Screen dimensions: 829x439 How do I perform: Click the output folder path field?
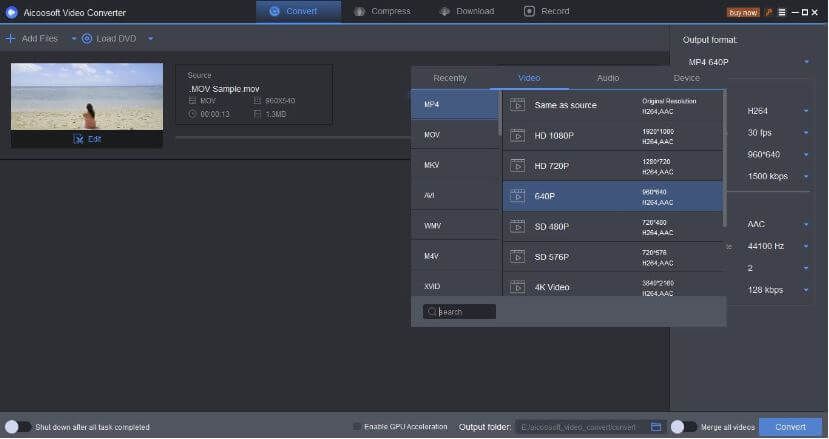point(581,427)
